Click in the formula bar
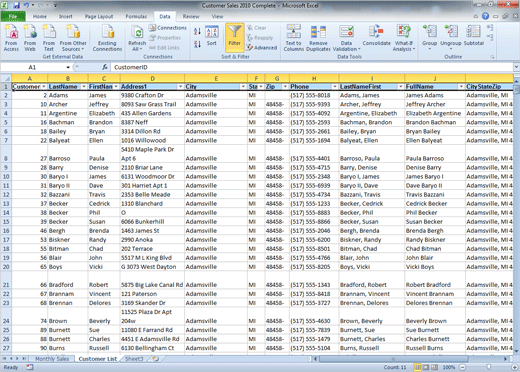The width and height of the screenshot is (520, 372). coord(311,67)
